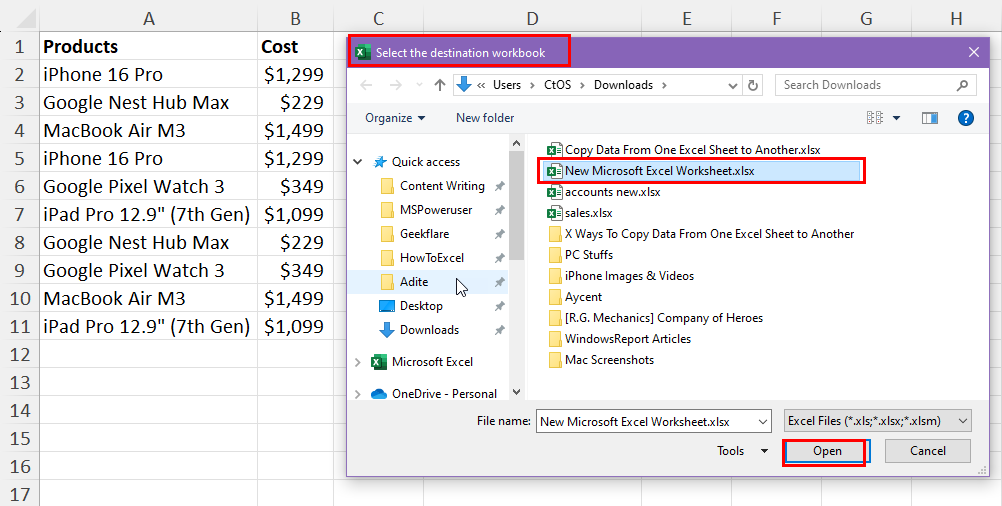Viewport: 1002px width, 506px height.
Task: Select Downloads in navigation pane
Action: (x=429, y=330)
